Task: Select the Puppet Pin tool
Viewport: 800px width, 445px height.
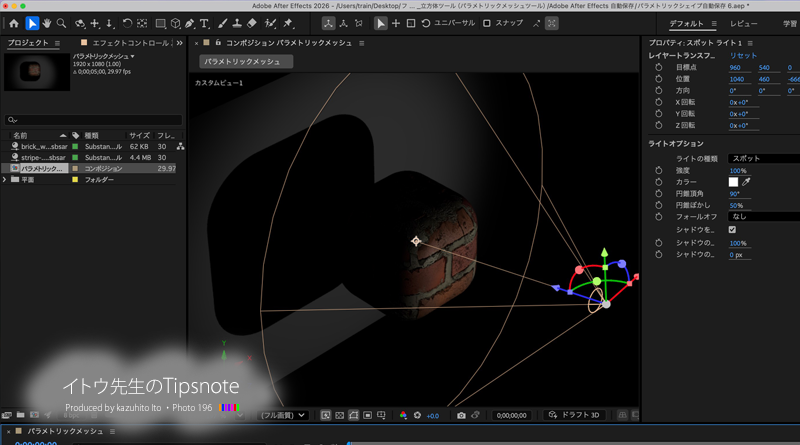Action: 288,22
